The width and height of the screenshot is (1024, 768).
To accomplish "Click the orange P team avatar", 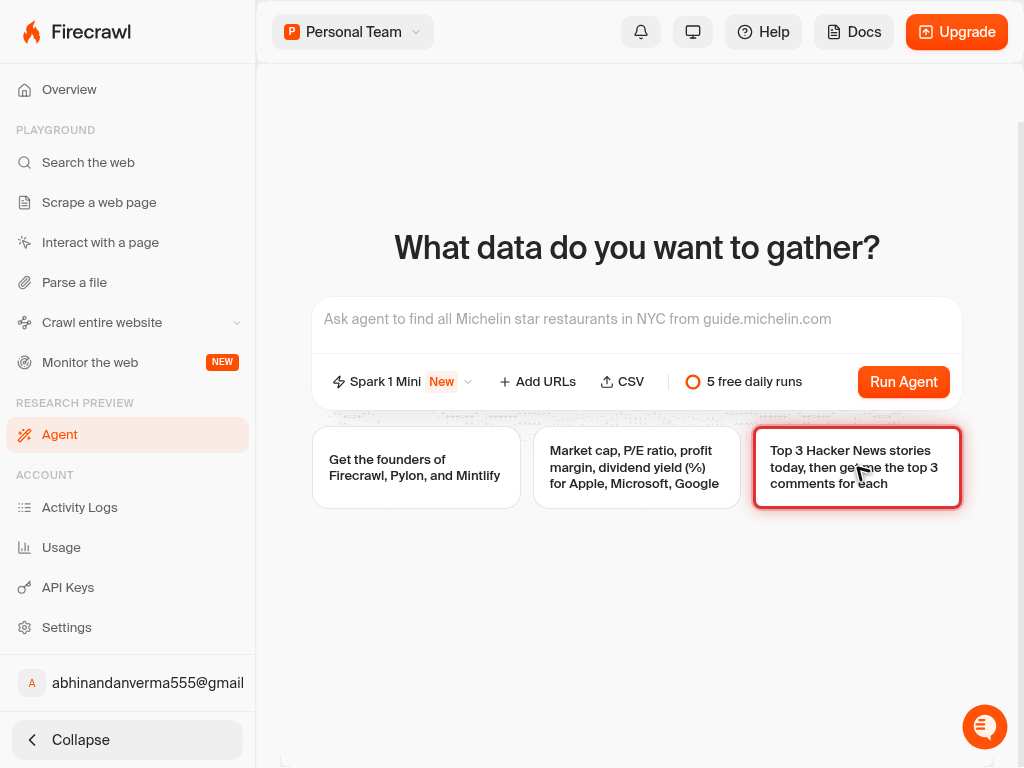I will point(291,32).
